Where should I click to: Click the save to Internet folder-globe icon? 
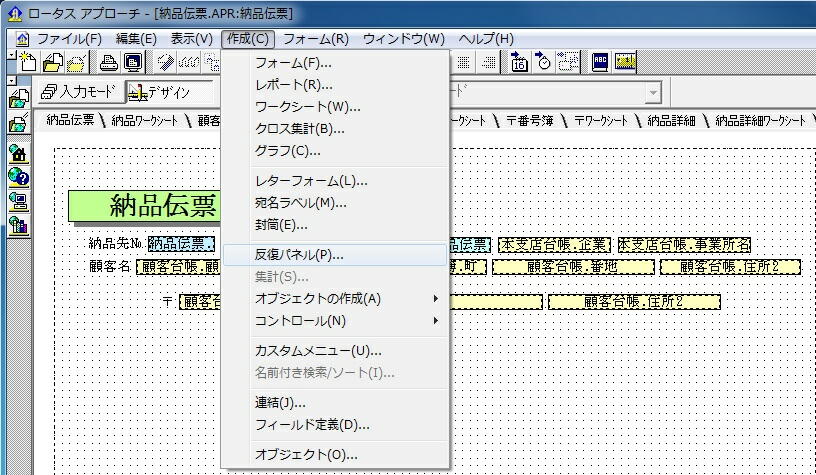[19, 123]
